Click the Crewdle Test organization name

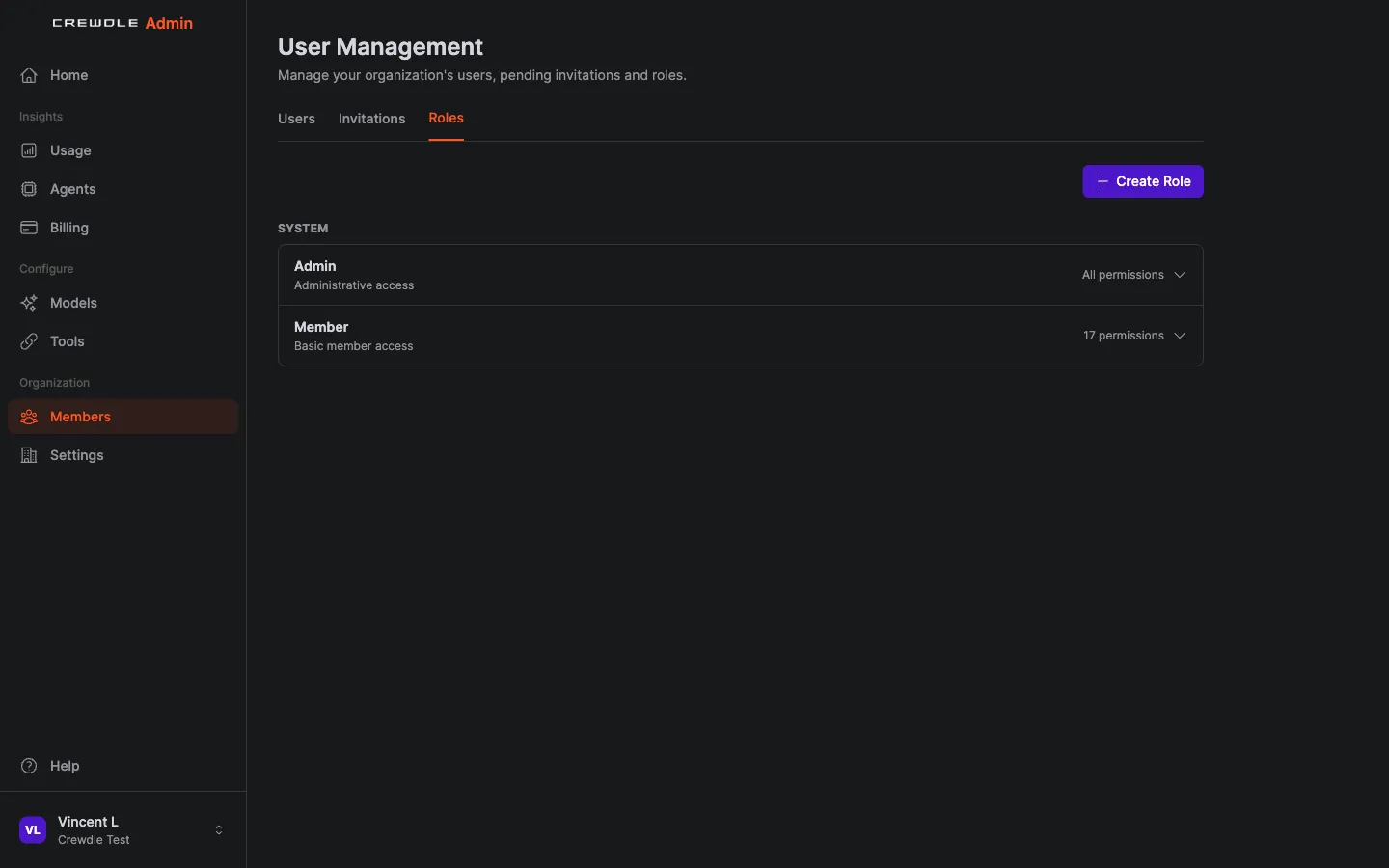pos(94,840)
